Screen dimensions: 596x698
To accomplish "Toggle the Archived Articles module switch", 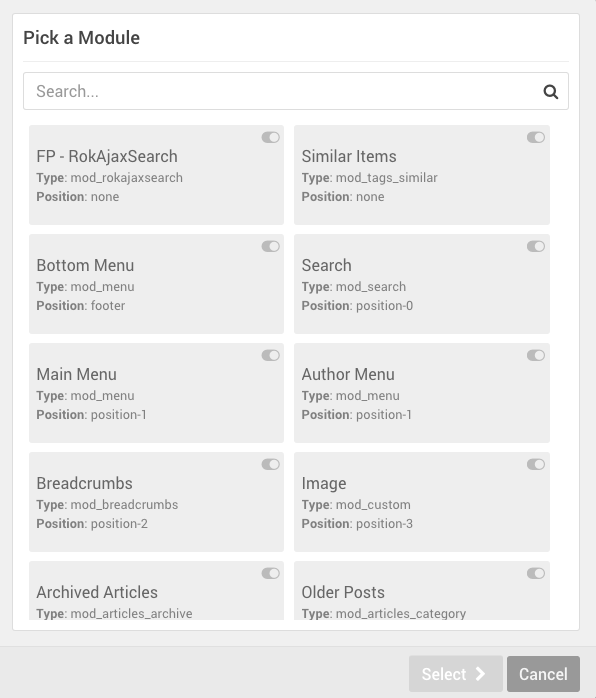I will pyautogui.click(x=271, y=574).
